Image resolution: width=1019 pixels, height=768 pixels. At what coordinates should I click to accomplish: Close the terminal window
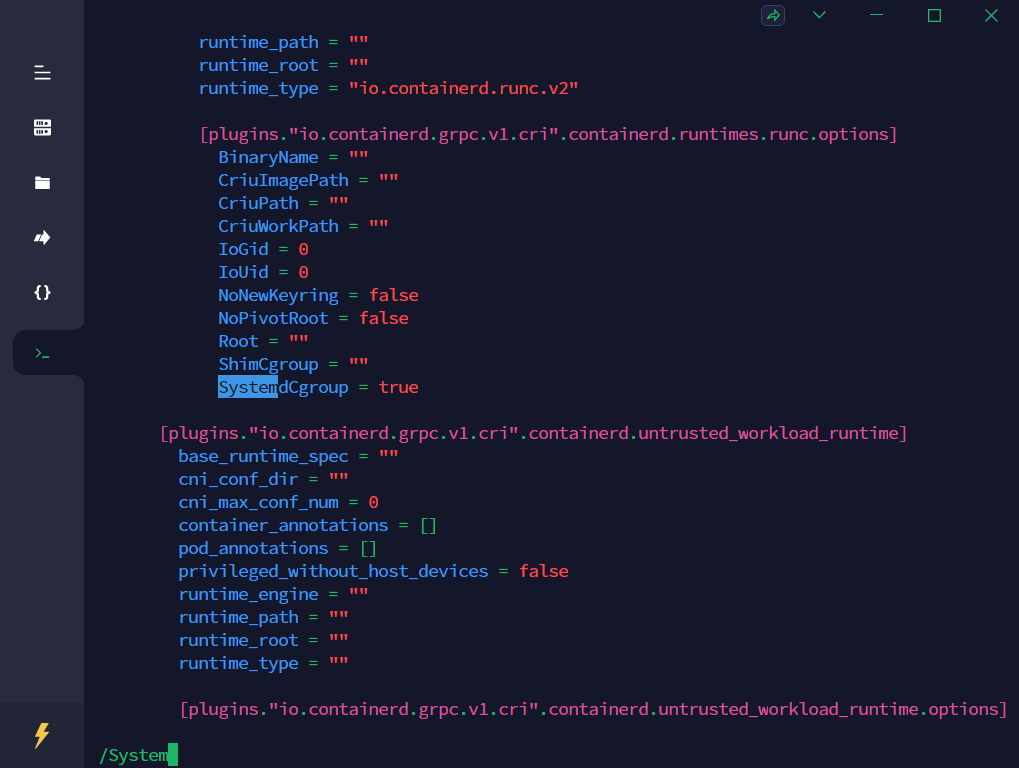pos(991,15)
